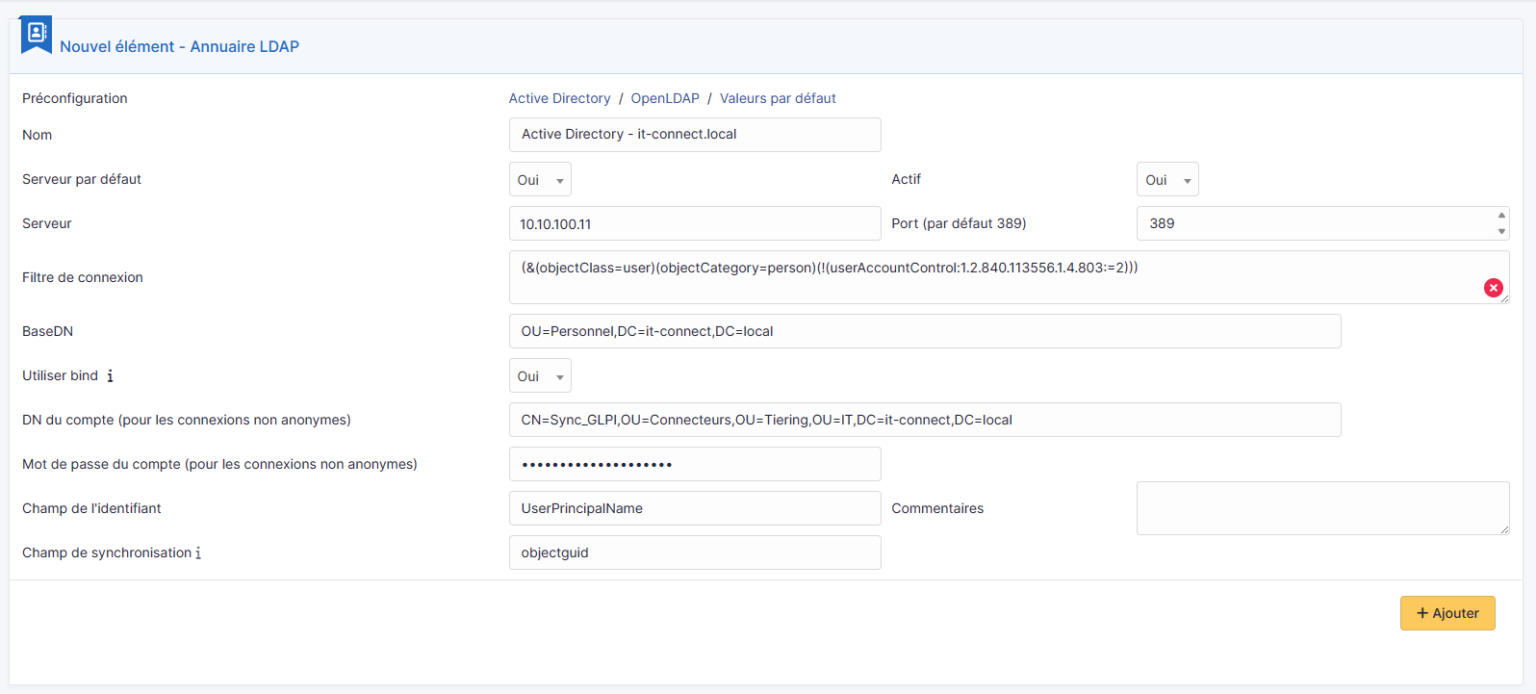Open the Utiliser bind dropdown
The width and height of the screenshot is (1536, 694).
click(540, 376)
